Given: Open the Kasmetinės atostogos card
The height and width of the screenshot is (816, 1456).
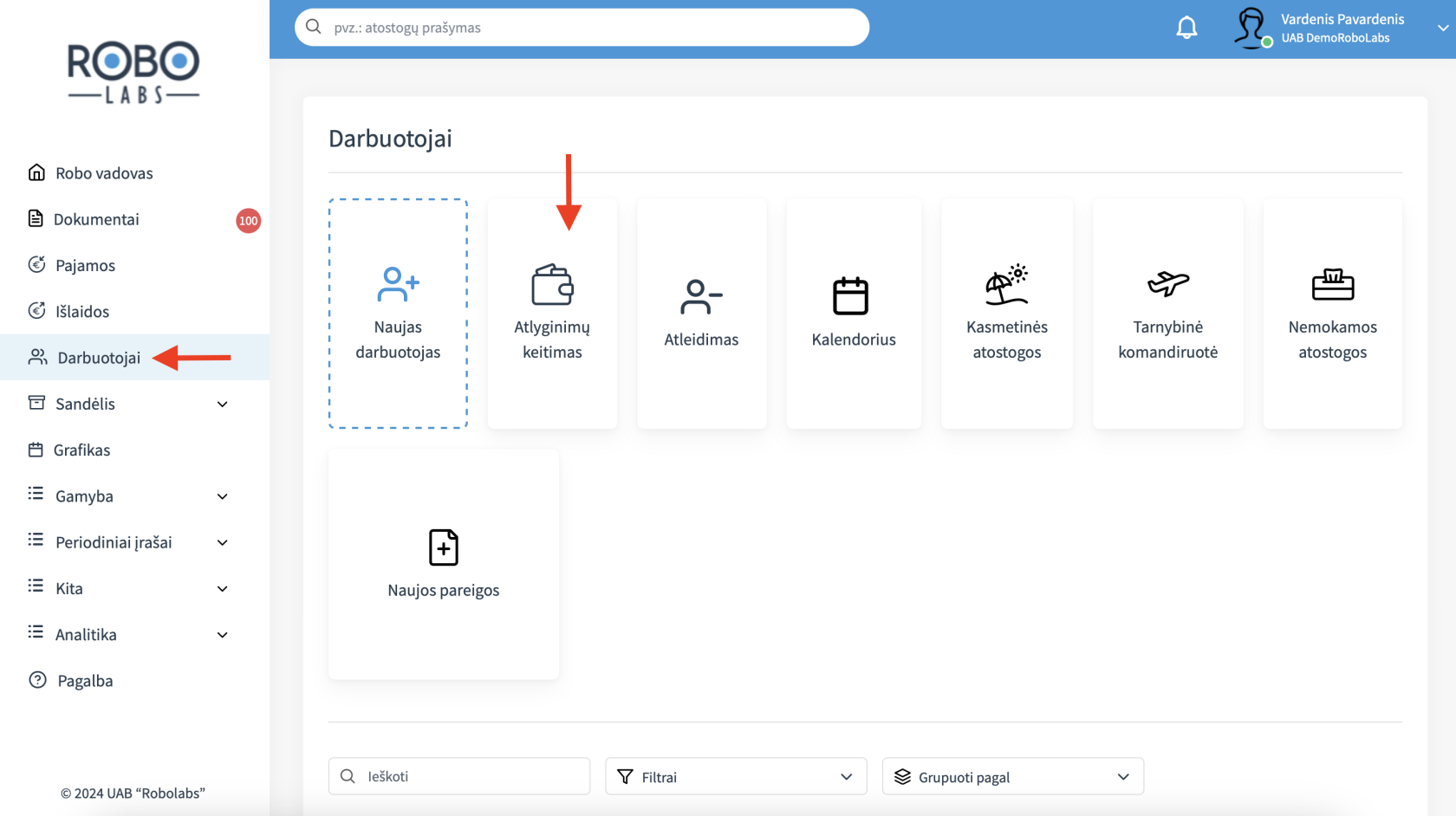Looking at the screenshot, I should pyautogui.click(x=1007, y=314).
